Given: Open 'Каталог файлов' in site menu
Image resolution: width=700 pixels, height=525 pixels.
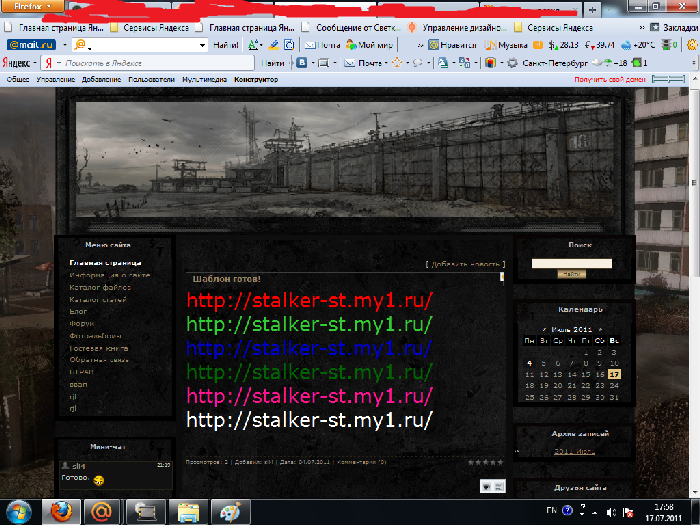Looking at the screenshot, I should 100,287.
